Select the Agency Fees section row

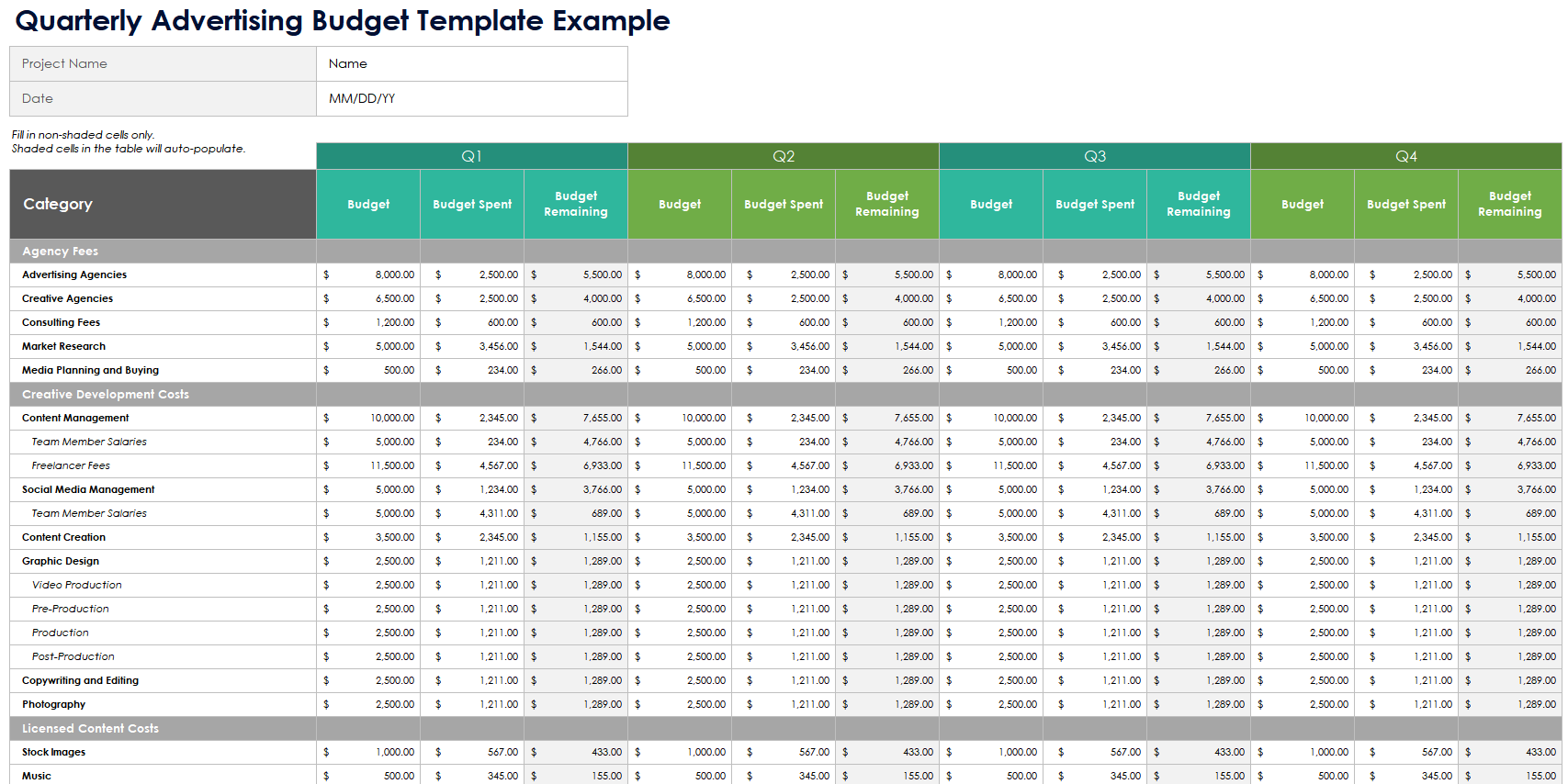[x=163, y=251]
